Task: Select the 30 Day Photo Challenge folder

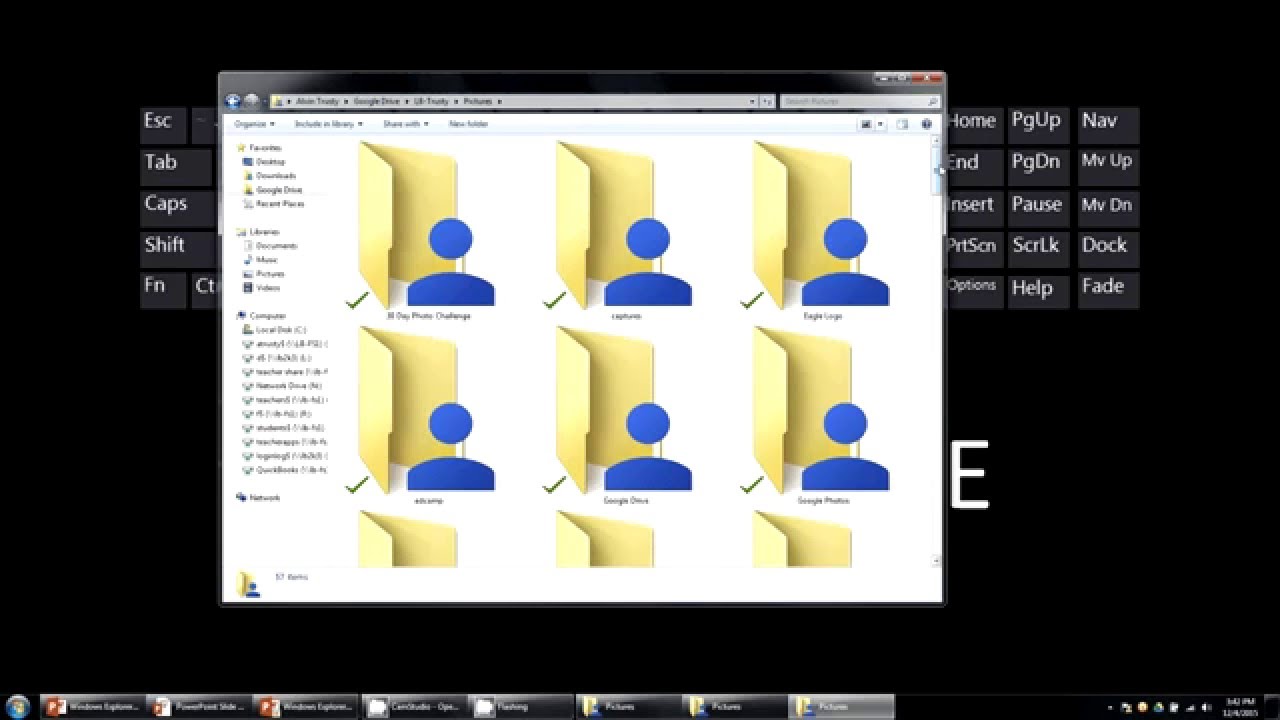Action: click(x=427, y=230)
